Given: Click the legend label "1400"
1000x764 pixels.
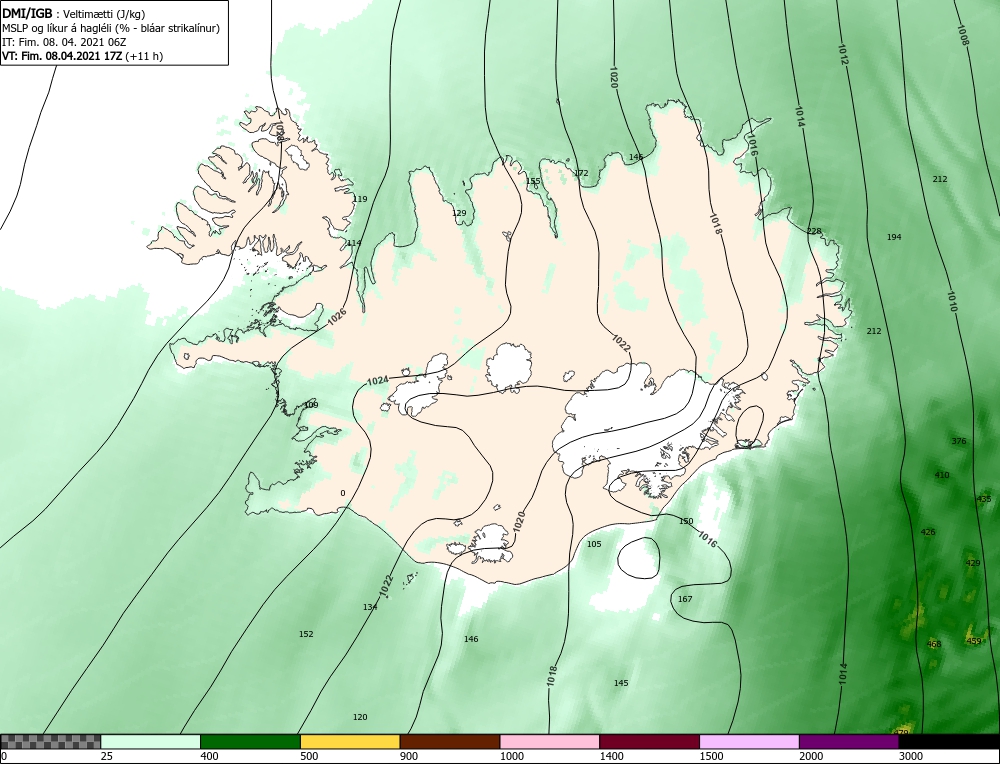Looking at the screenshot, I should 612,756.
